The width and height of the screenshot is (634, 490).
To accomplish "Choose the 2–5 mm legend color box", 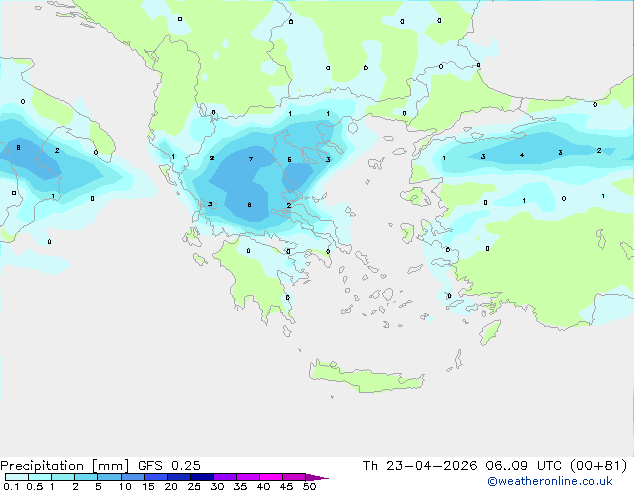I will tap(86, 477).
